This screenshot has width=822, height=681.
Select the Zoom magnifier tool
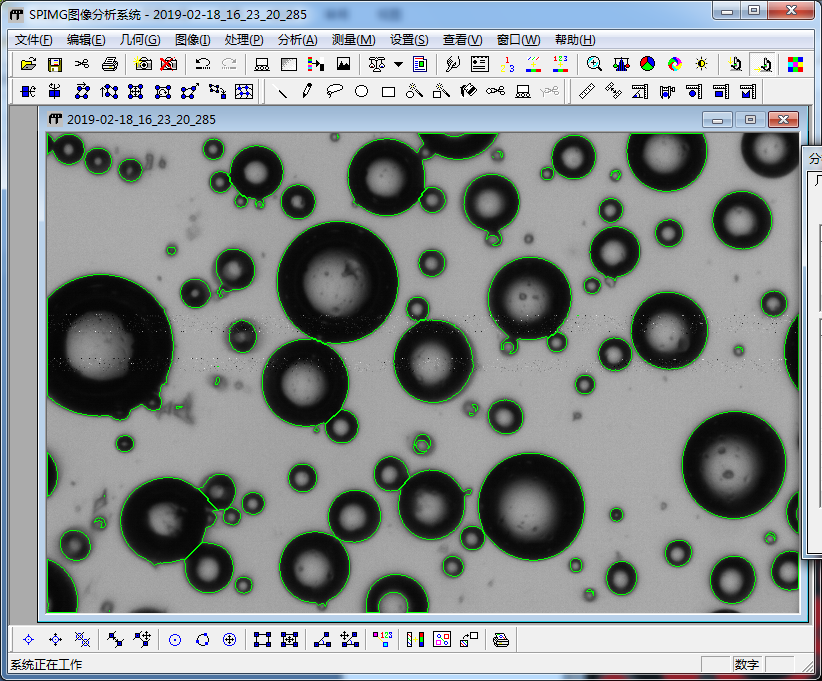[x=594, y=64]
